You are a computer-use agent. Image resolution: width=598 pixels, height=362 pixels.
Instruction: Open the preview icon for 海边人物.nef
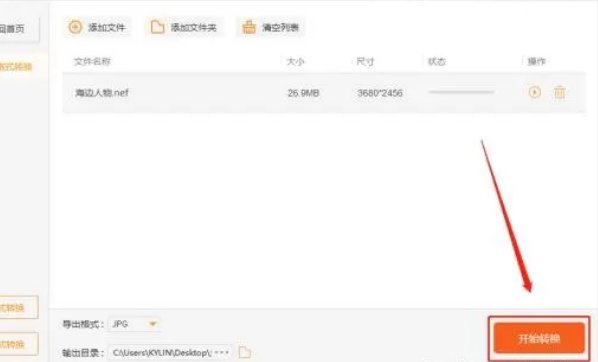click(534, 92)
